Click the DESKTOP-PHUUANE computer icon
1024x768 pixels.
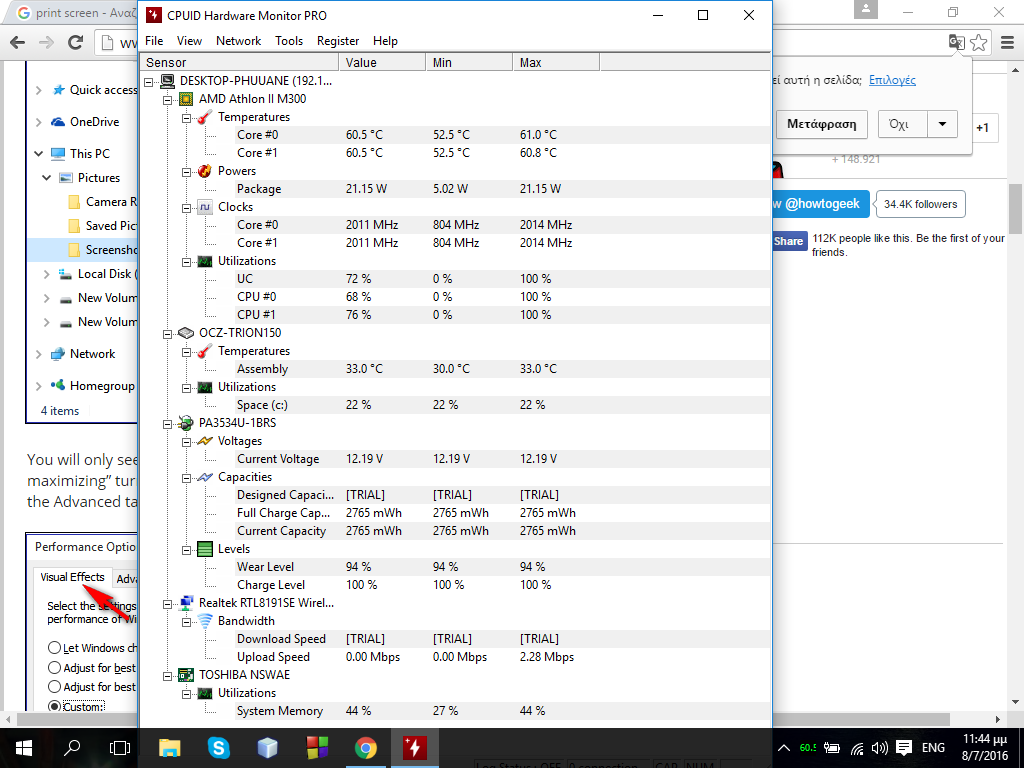[x=167, y=81]
